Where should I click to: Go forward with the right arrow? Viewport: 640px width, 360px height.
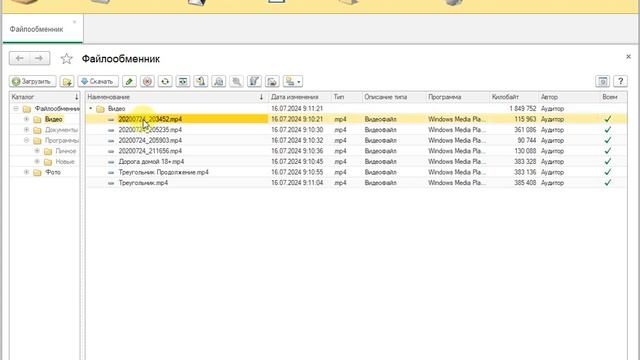pos(39,58)
